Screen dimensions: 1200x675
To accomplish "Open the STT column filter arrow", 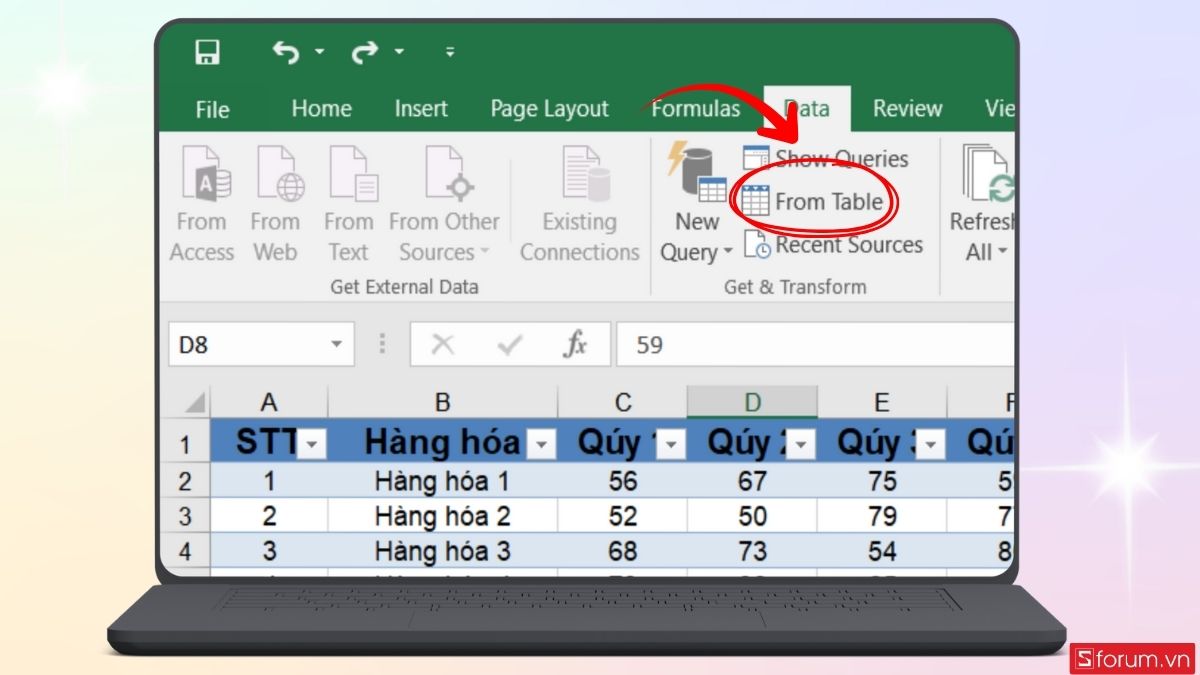I will 313,445.
